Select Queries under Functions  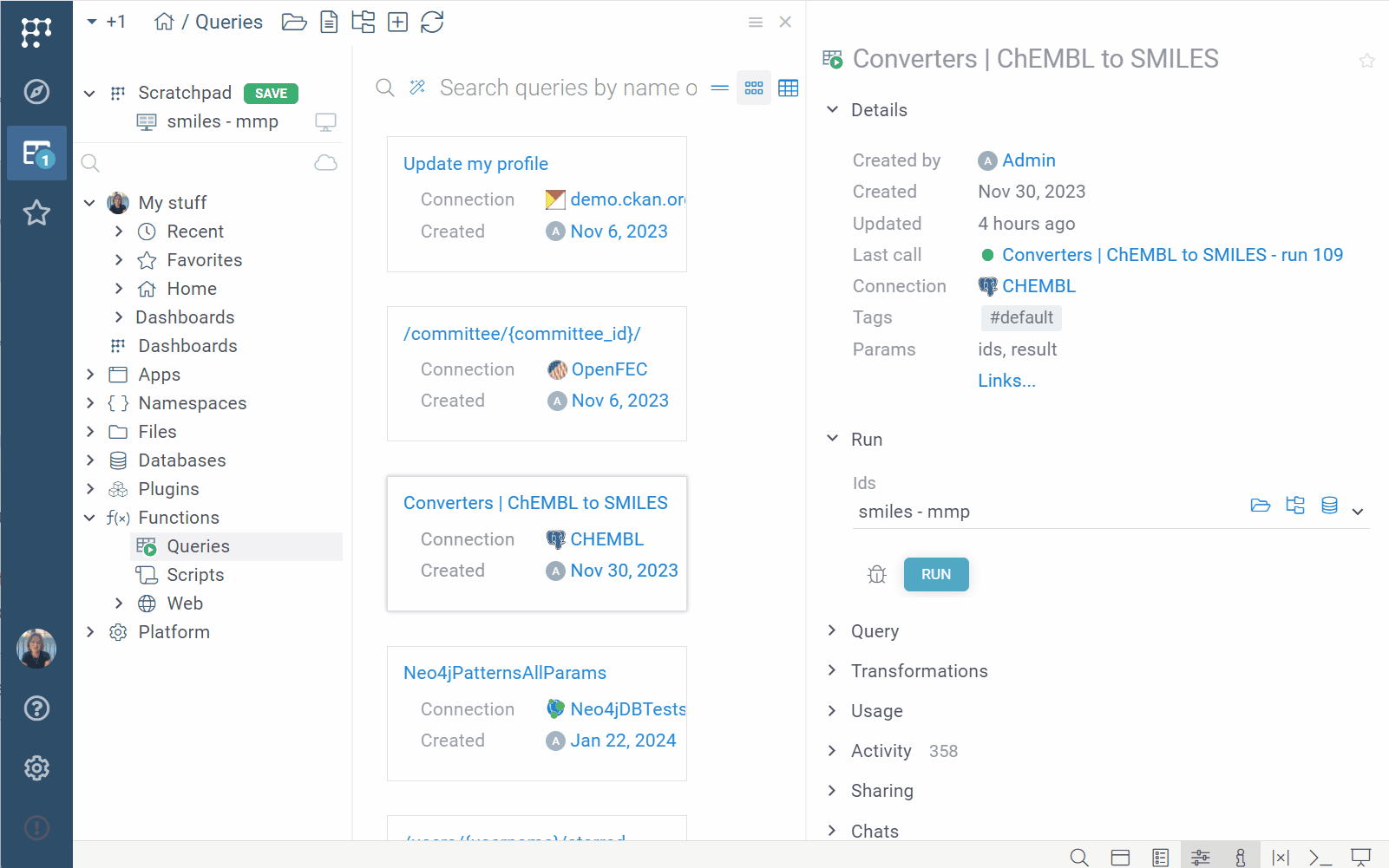tap(198, 546)
